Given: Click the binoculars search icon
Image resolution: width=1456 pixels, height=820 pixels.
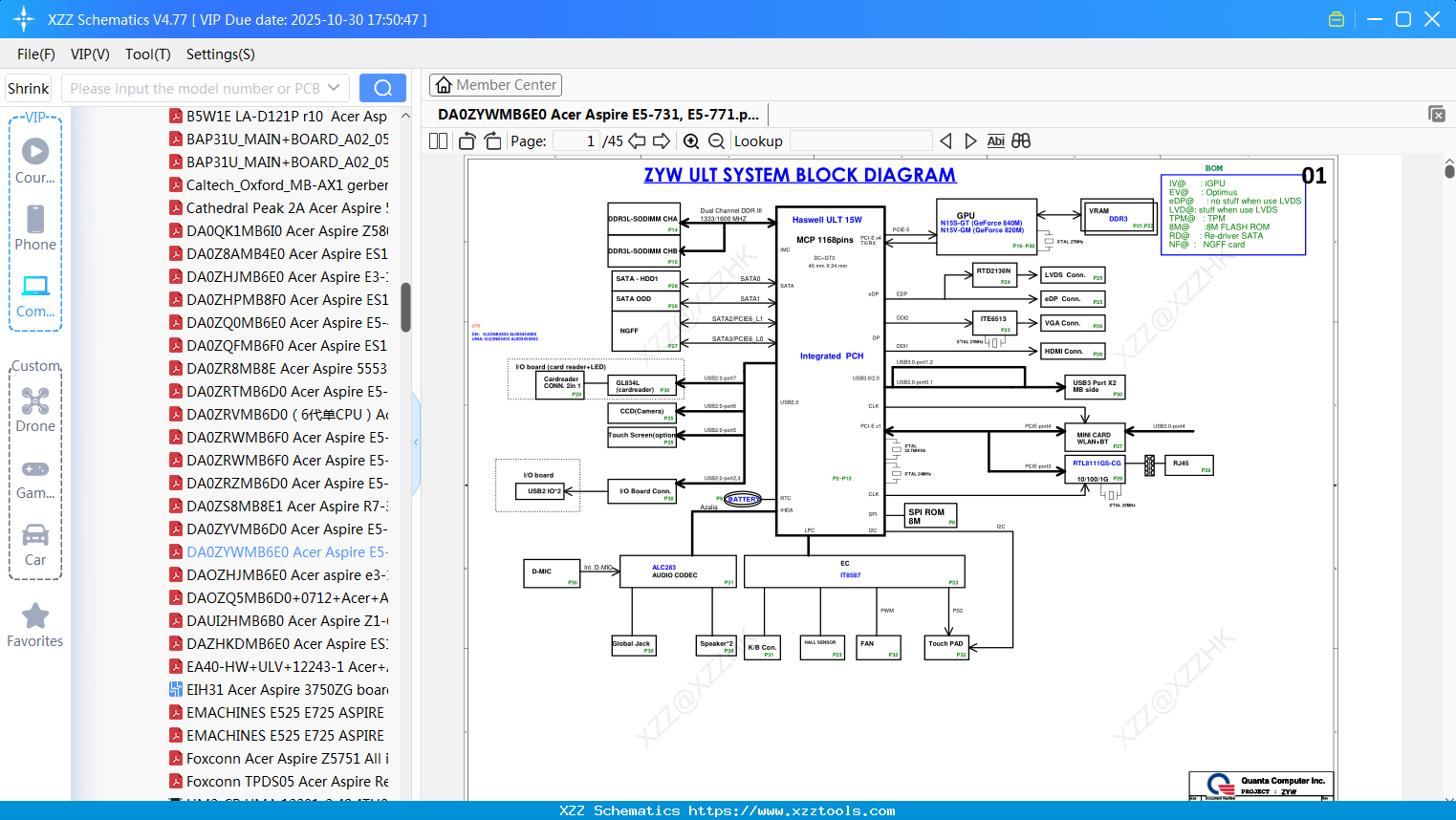Looking at the screenshot, I should pos(1021,140).
